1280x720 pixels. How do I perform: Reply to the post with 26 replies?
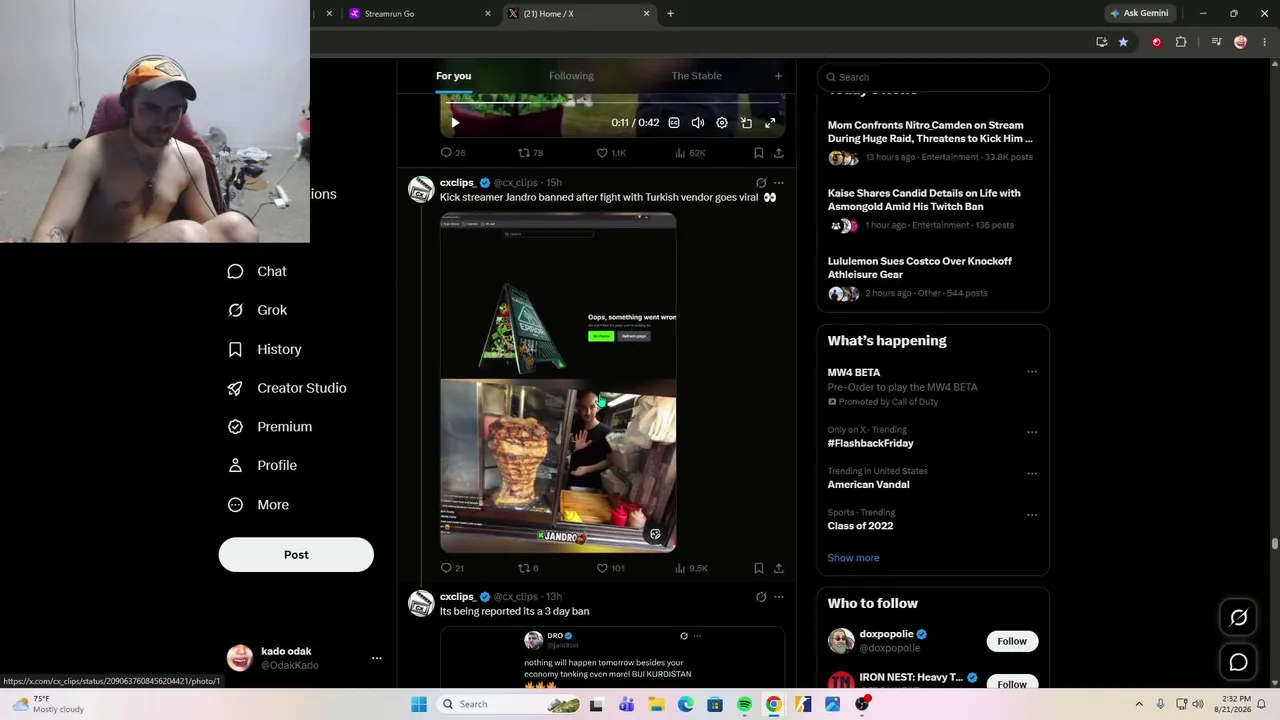(x=453, y=153)
